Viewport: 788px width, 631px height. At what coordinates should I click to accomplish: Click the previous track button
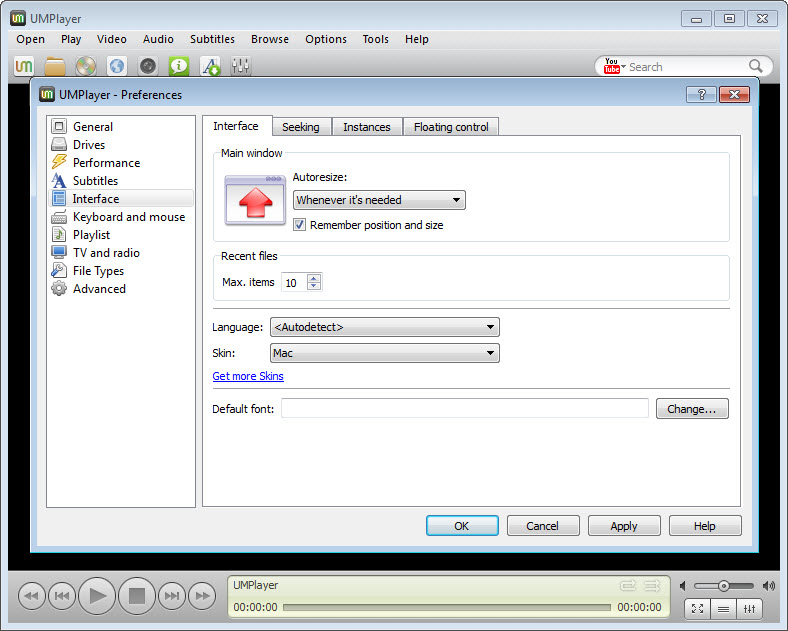coord(62,596)
